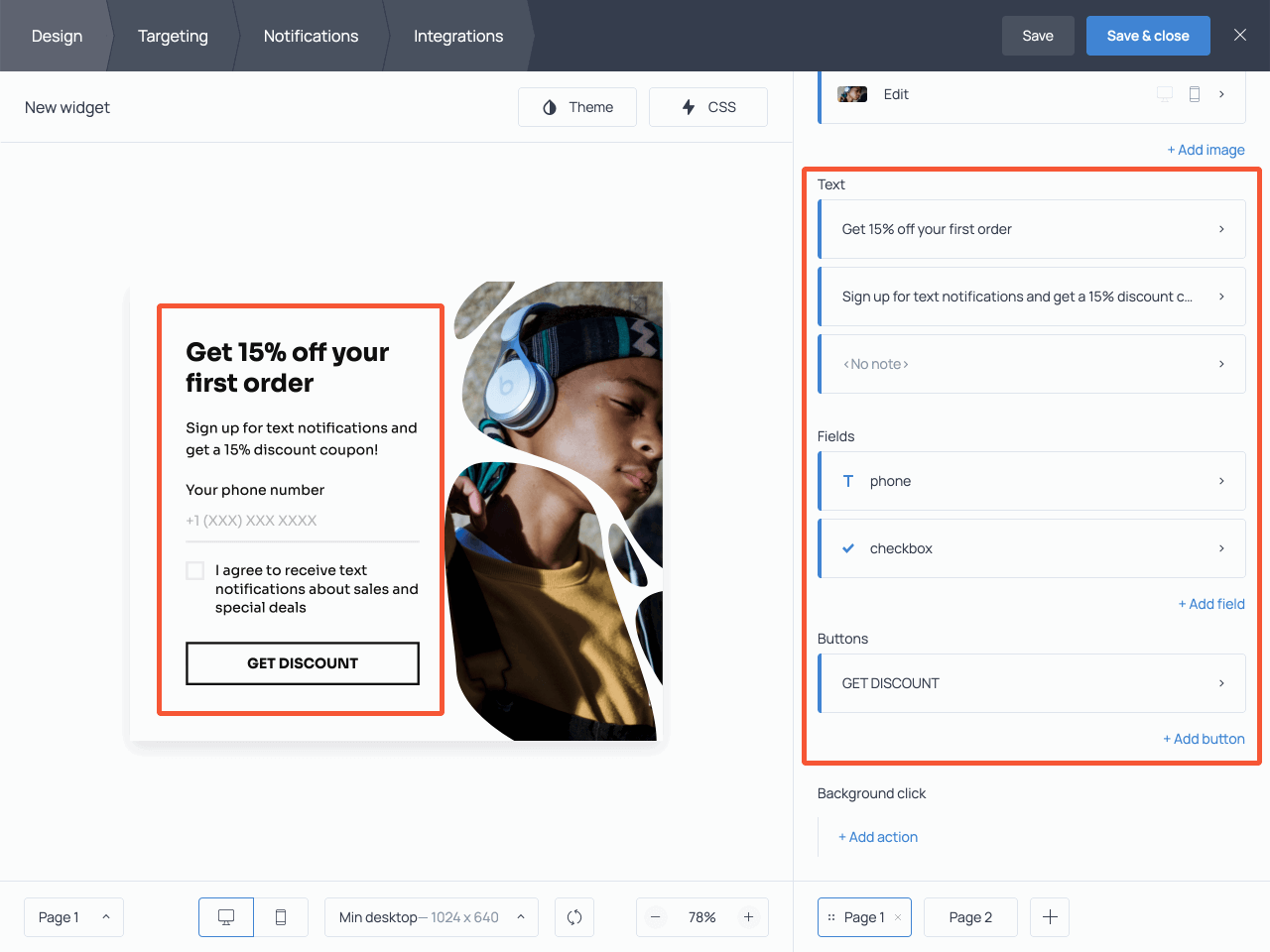
Task: Open the Page 1 selector dropdown
Action: tap(73, 917)
